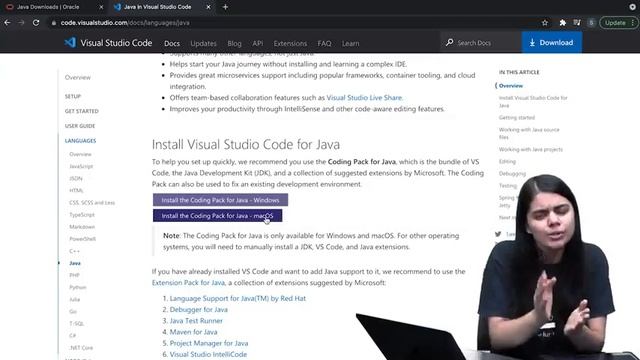This screenshot has width=640, height=360.
Task: Open CSS, SCSS and Less sidebar page
Action: pyautogui.click(x=92, y=202)
